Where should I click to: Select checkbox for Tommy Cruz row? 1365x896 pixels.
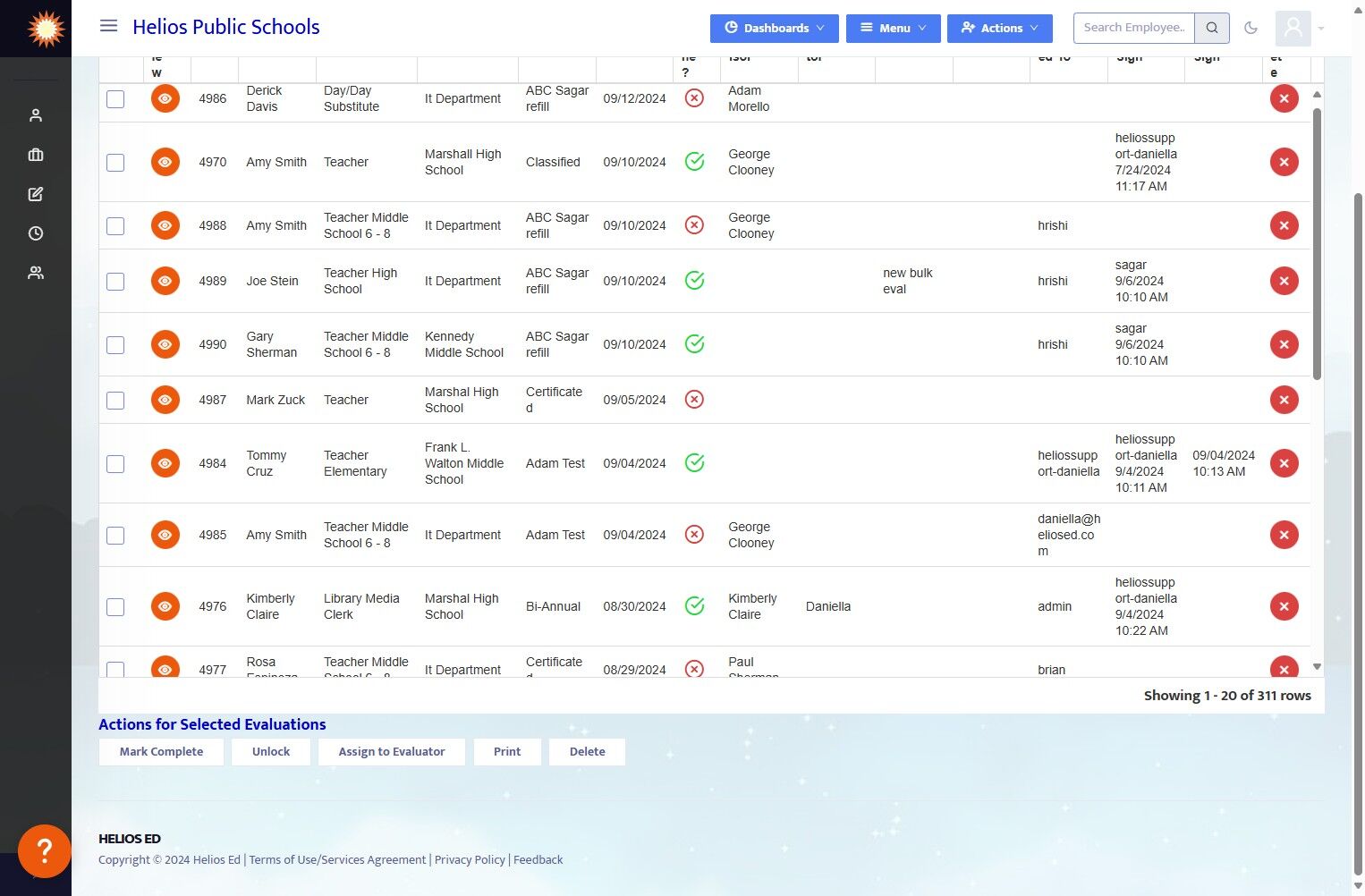pyautogui.click(x=115, y=463)
